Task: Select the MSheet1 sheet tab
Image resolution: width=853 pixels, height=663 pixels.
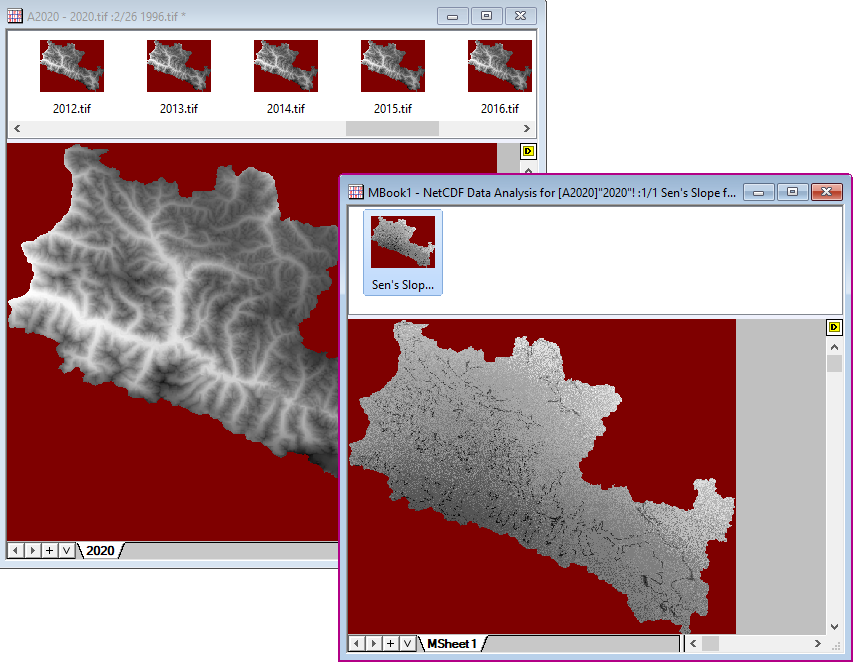Action: click(452, 643)
